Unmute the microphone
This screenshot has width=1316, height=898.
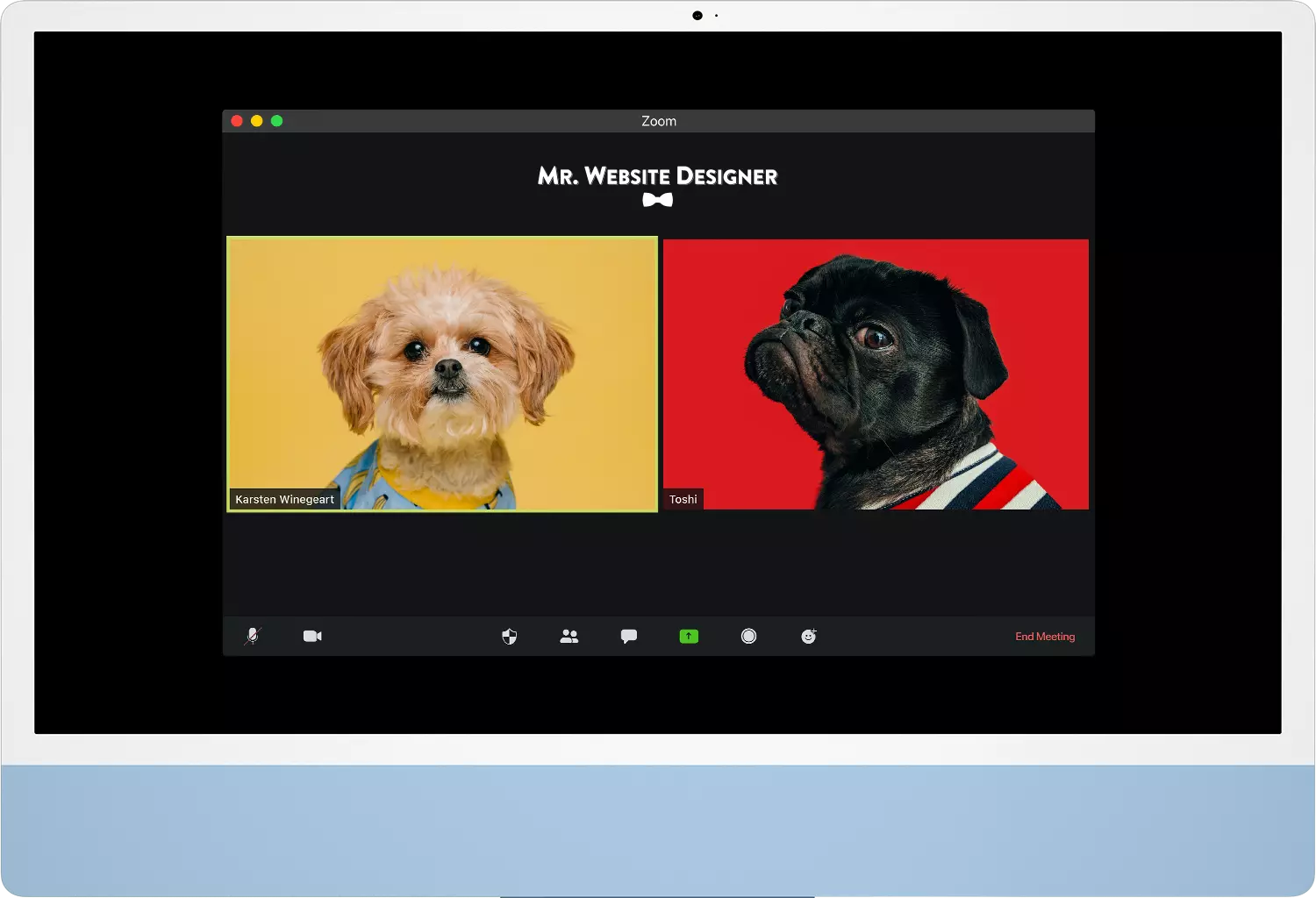[x=253, y=636]
